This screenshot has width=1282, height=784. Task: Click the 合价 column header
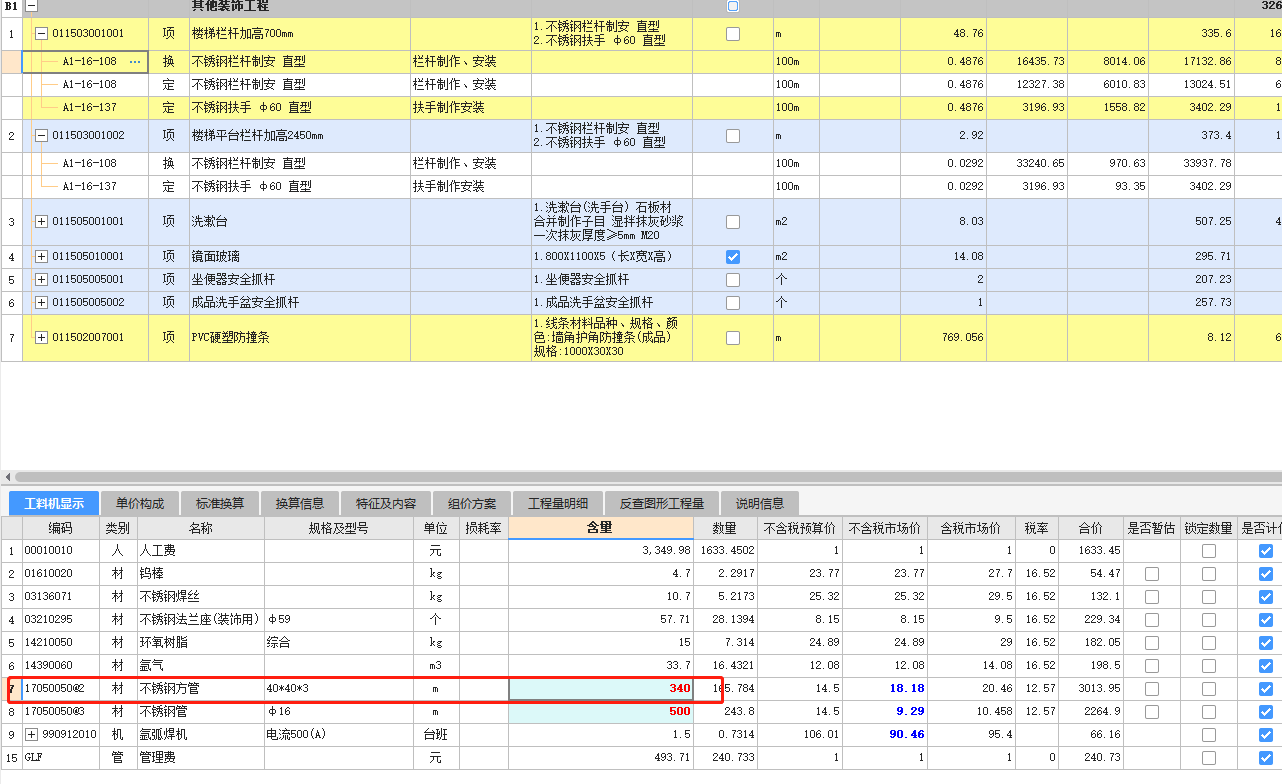(x=1090, y=528)
